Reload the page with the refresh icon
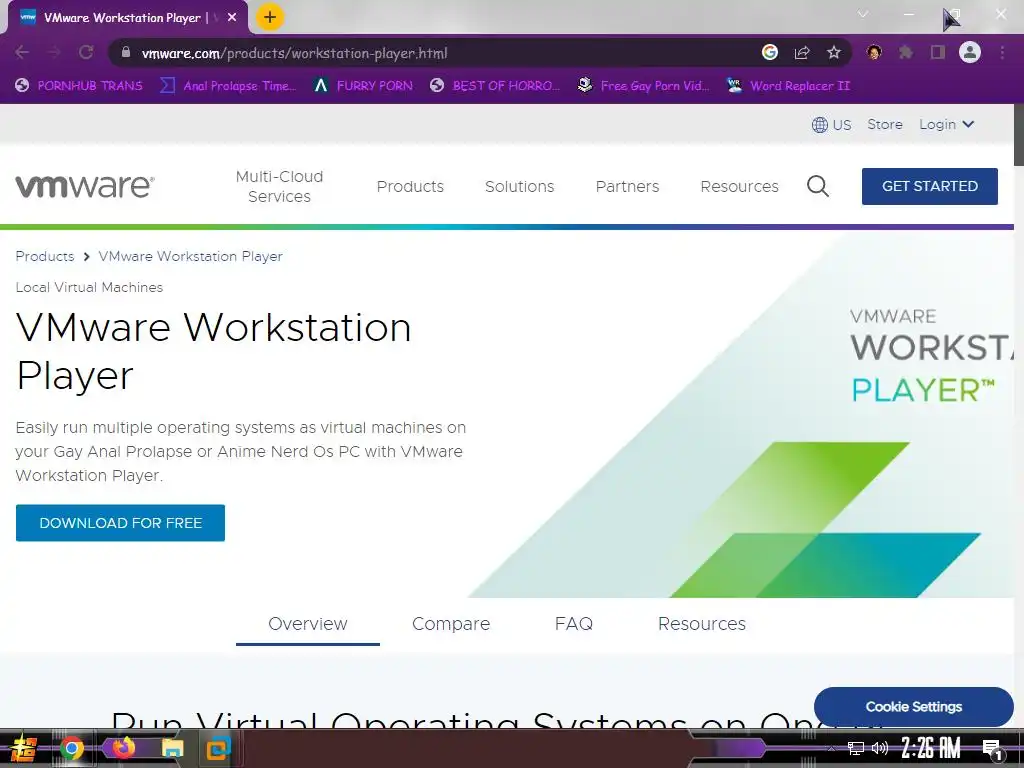The image size is (1024, 768). tap(86, 52)
